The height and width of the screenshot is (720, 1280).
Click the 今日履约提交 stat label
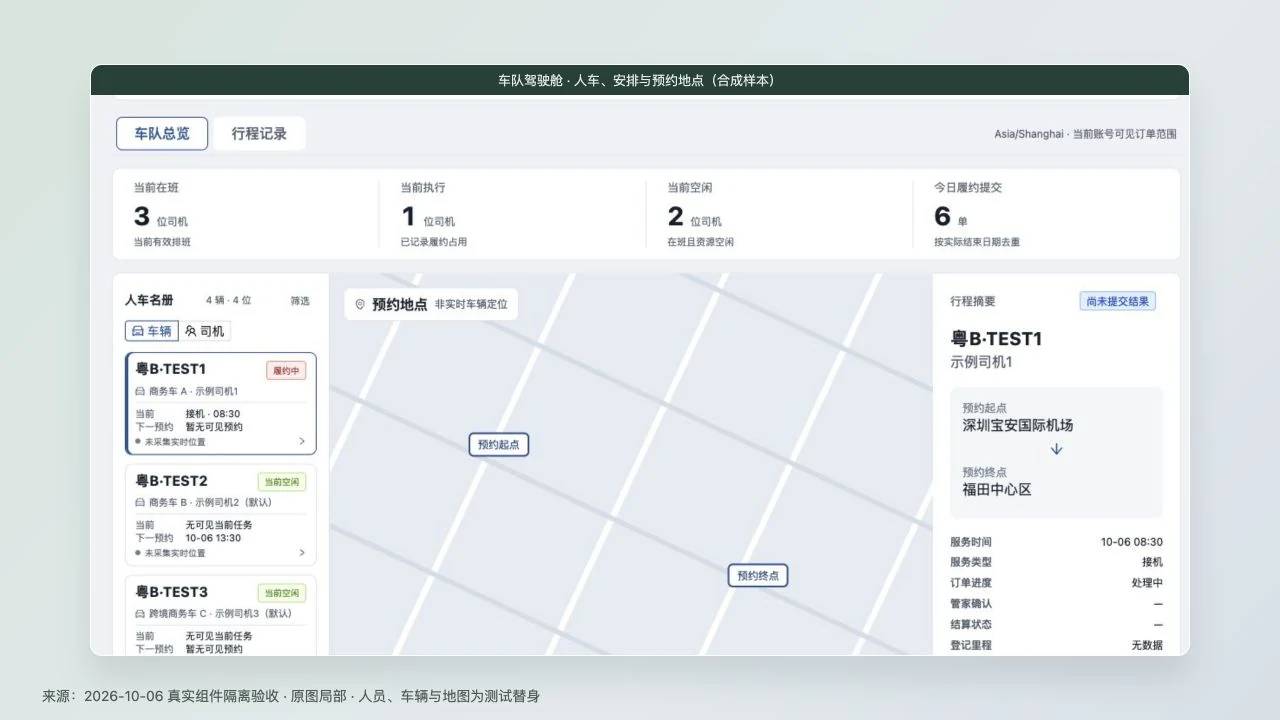click(968, 188)
